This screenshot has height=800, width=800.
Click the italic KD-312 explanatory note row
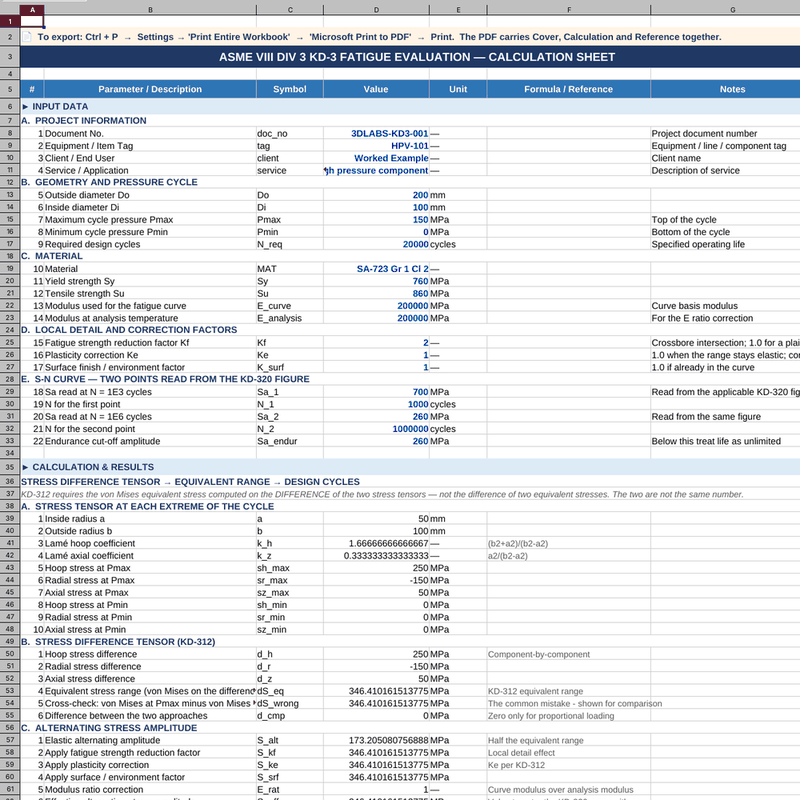(x=382, y=494)
